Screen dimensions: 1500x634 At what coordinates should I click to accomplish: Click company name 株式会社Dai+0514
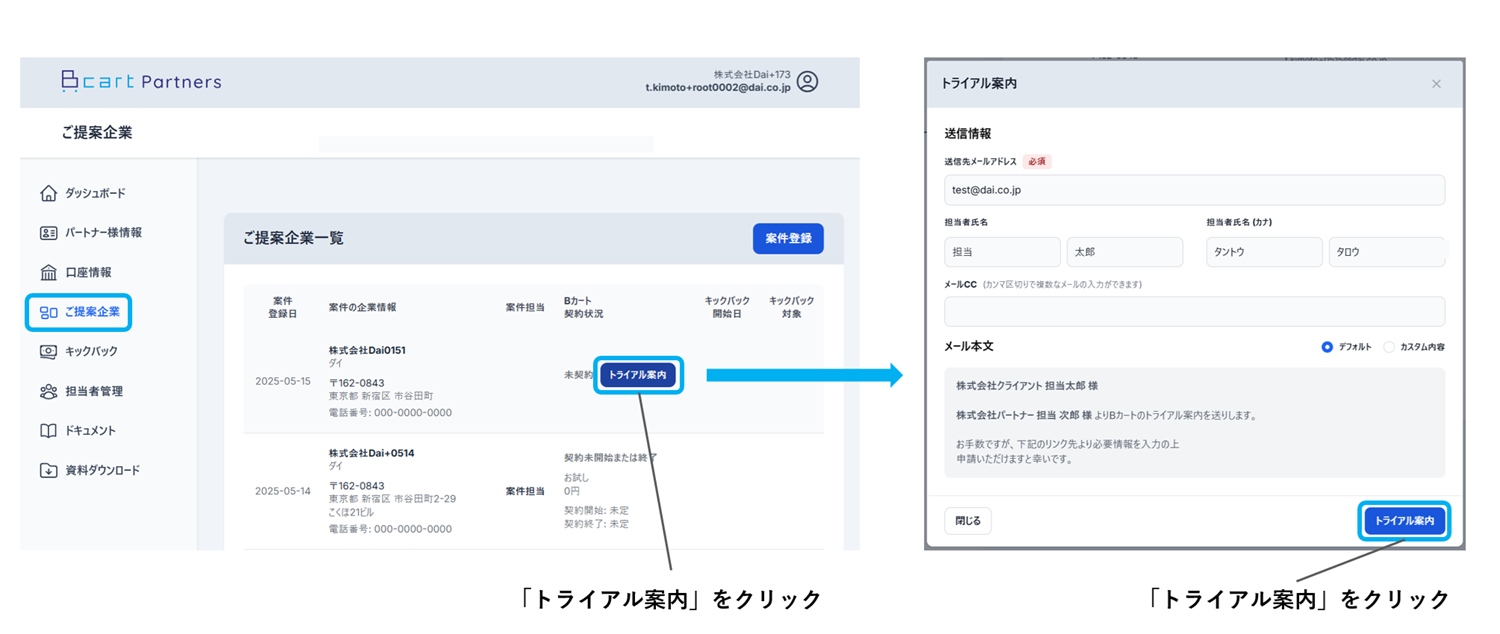click(x=371, y=453)
